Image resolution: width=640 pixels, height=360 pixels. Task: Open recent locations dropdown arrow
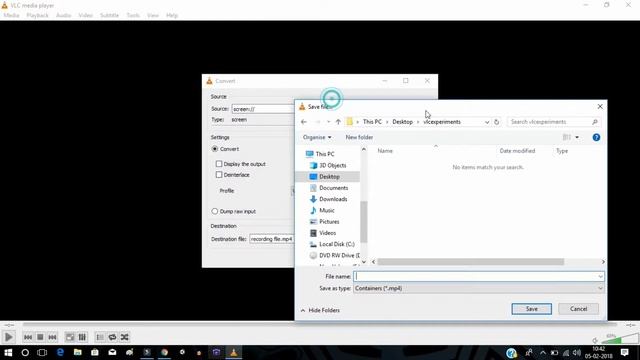[328, 122]
